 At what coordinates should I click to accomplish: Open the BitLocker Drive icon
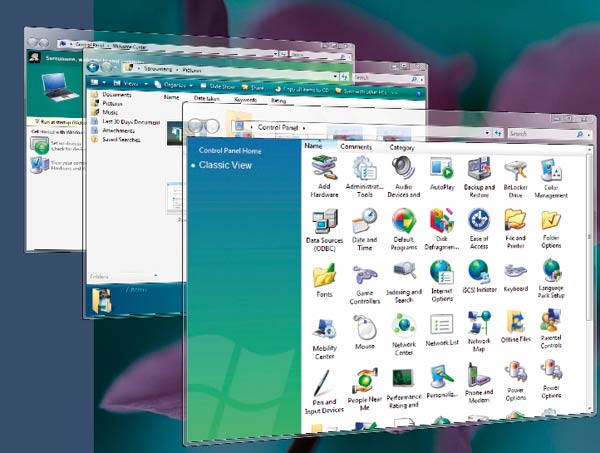click(516, 170)
